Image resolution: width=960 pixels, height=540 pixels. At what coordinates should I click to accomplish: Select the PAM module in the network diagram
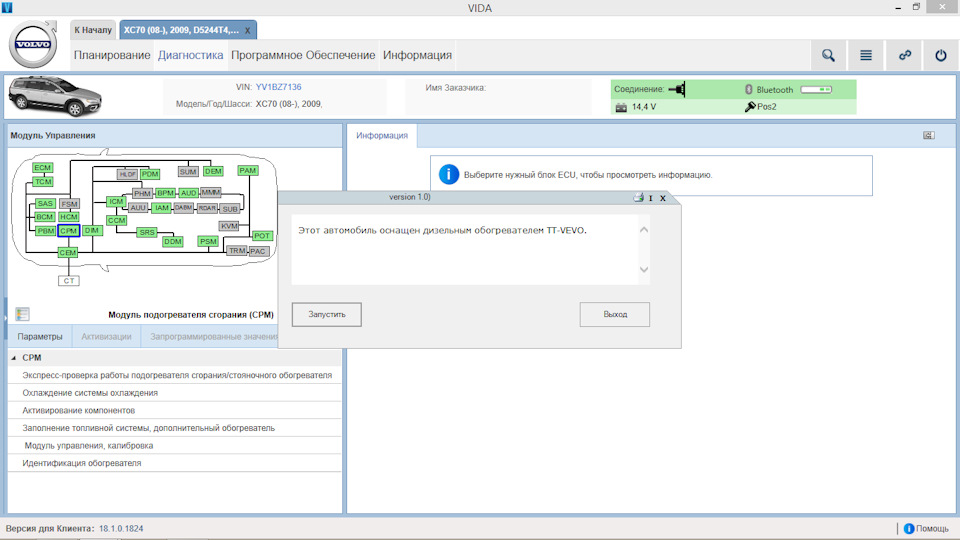pyautogui.click(x=248, y=170)
